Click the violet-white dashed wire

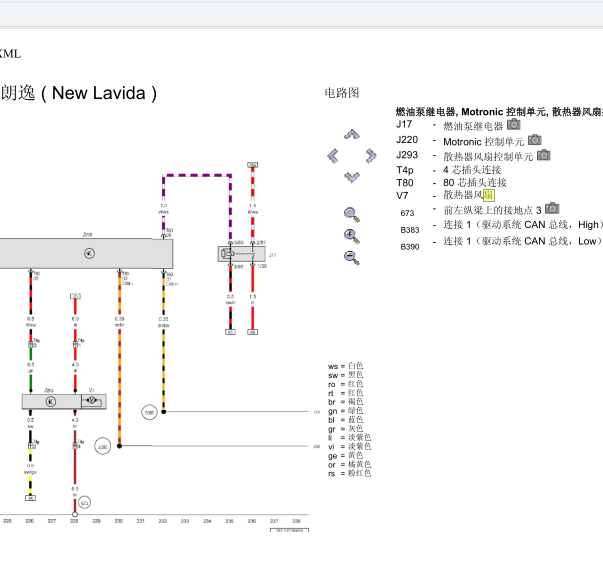tap(197, 175)
